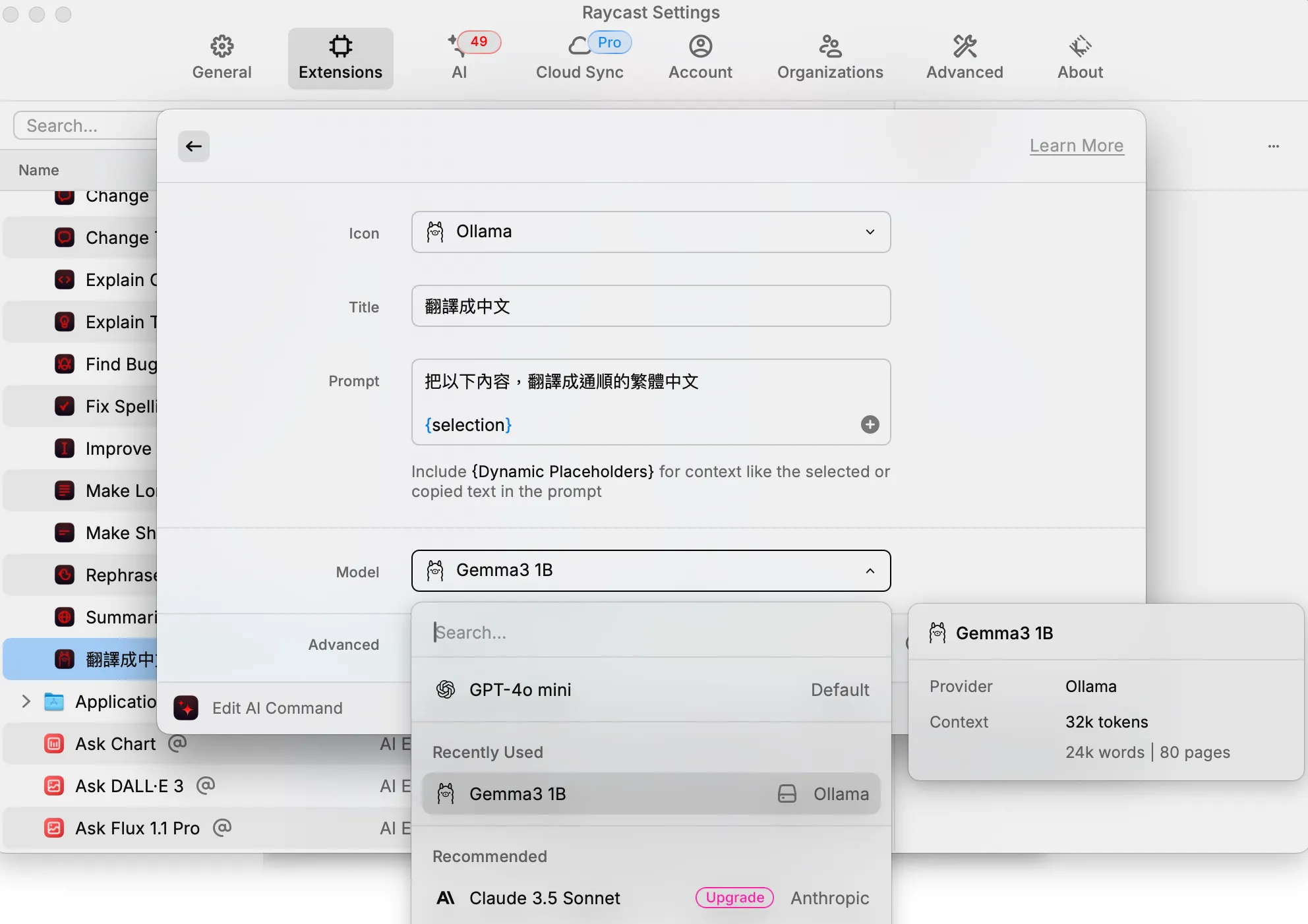Select the 翻譯成中… command row
Image resolution: width=1308 pixels, height=924 pixels.
tap(80, 659)
